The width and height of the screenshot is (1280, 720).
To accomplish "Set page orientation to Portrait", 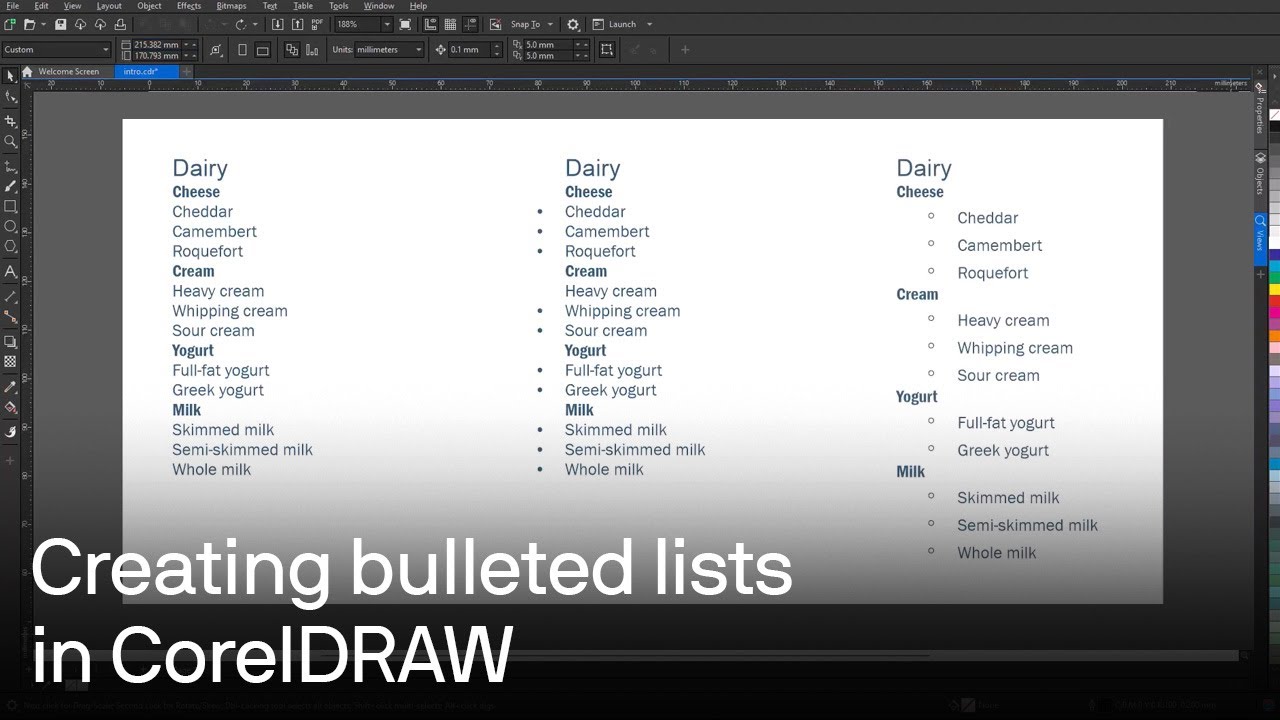I will (243, 49).
